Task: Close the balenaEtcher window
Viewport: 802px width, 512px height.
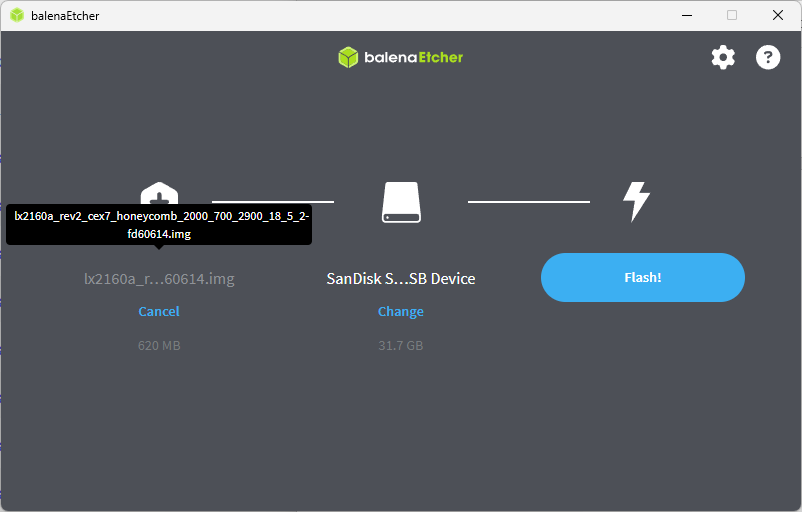Action: coord(777,15)
